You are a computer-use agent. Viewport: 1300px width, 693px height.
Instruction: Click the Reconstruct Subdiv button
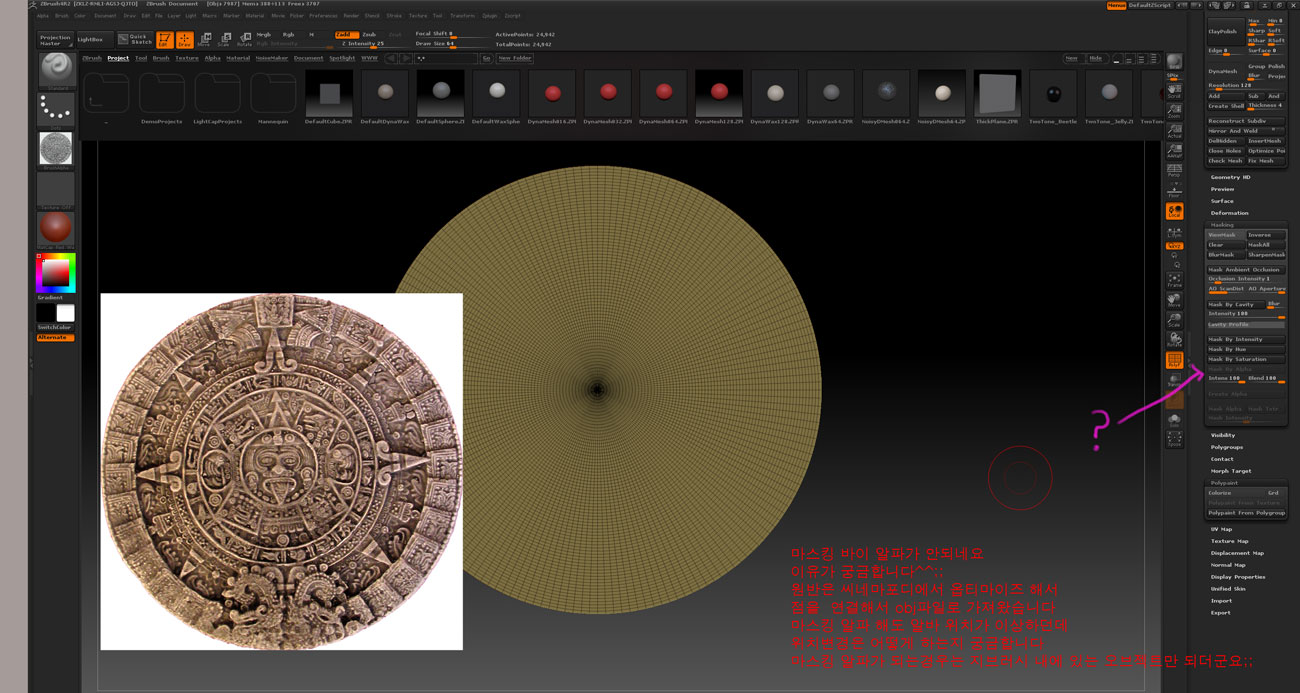click(x=1246, y=121)
